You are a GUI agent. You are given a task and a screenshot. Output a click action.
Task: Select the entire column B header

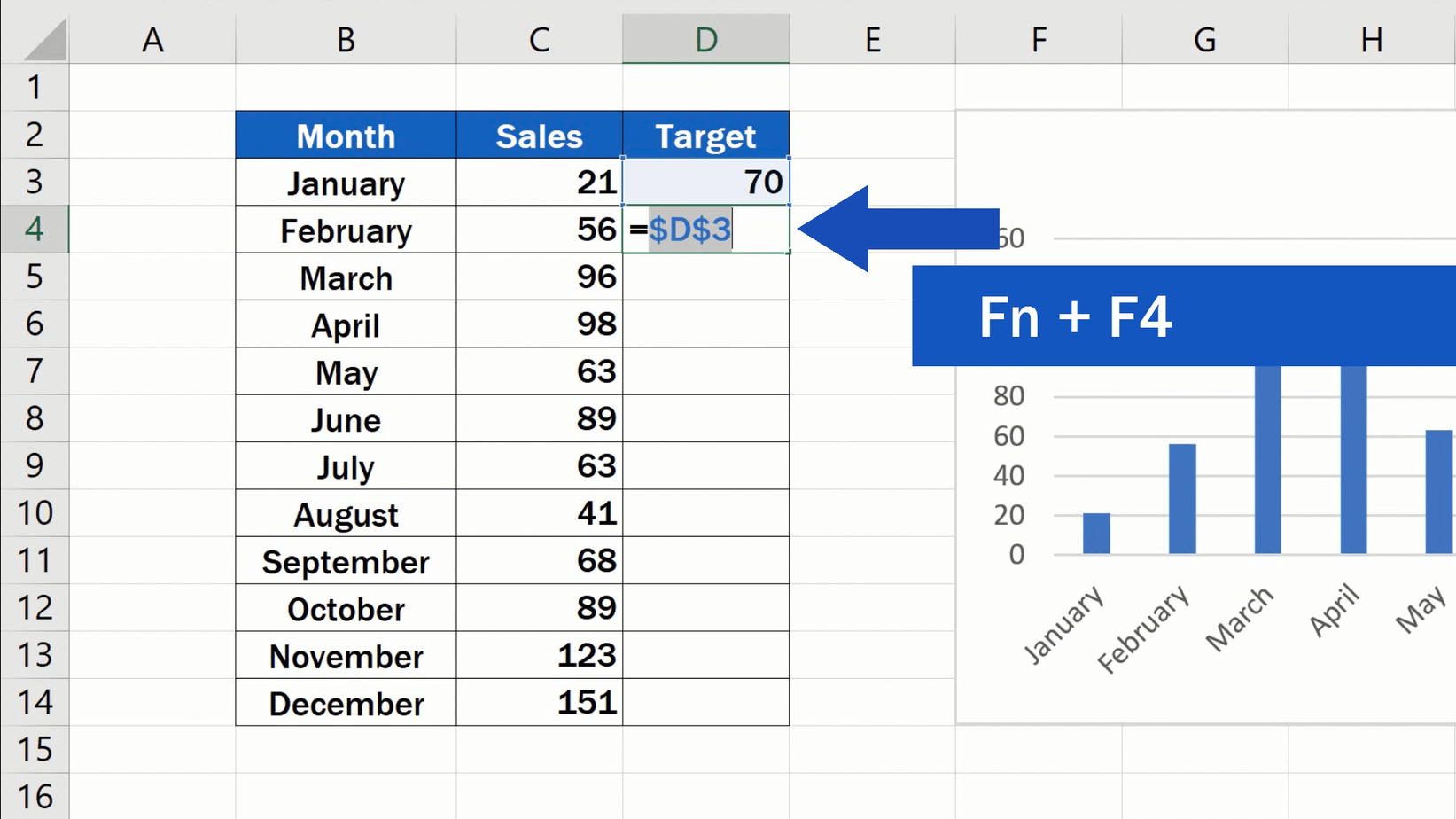click(346, 39)
